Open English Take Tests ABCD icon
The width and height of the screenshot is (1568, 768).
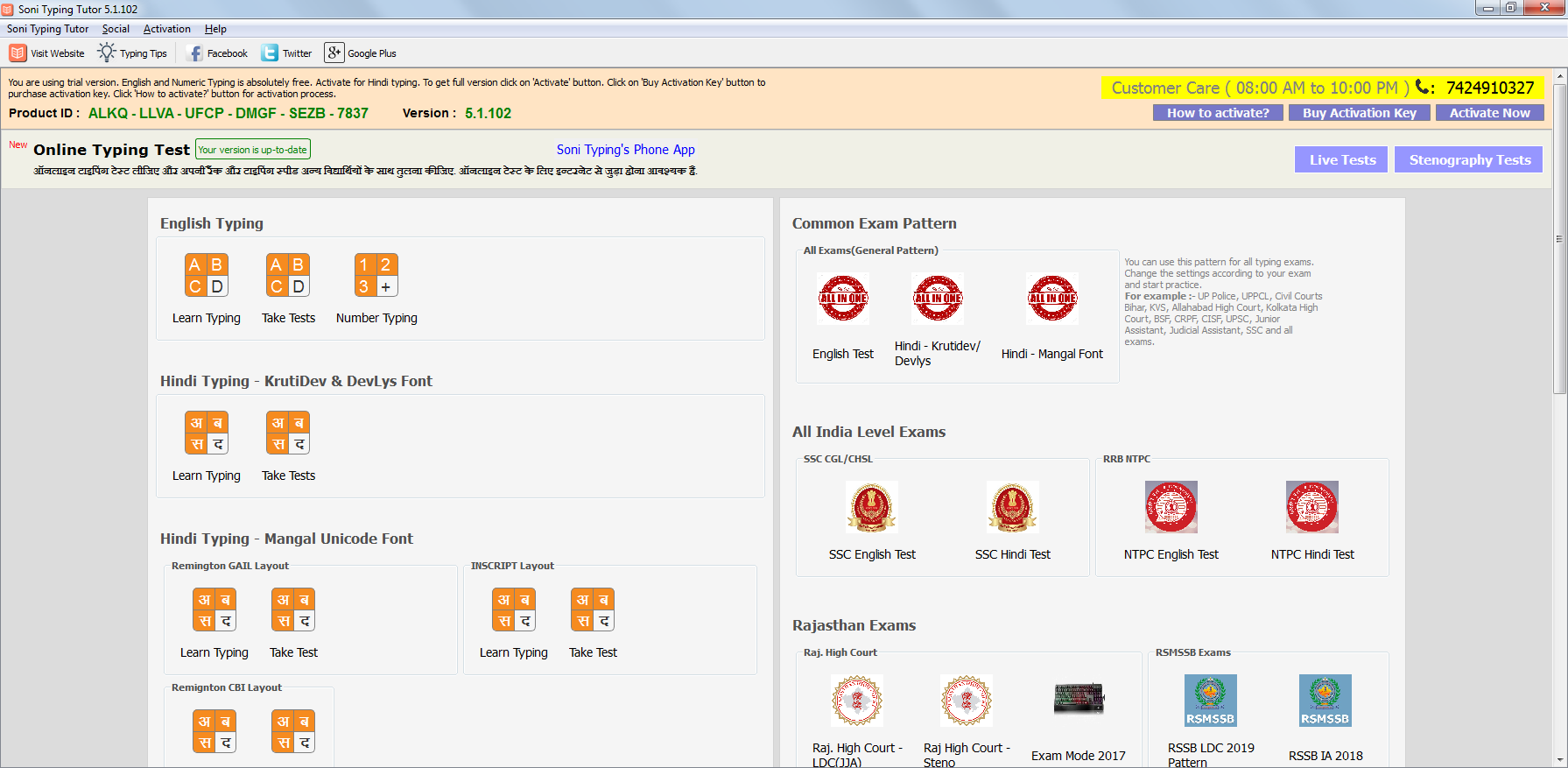click(x=288, y=275)
